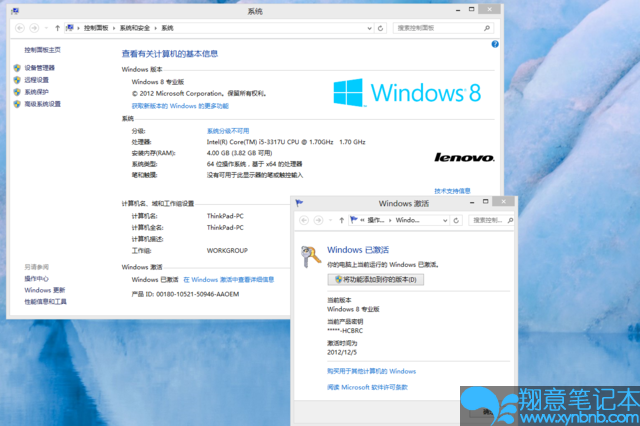Click shield icon beside 设备管理器
The width and height of the screenshot is (640, 426).
(17, 68)
